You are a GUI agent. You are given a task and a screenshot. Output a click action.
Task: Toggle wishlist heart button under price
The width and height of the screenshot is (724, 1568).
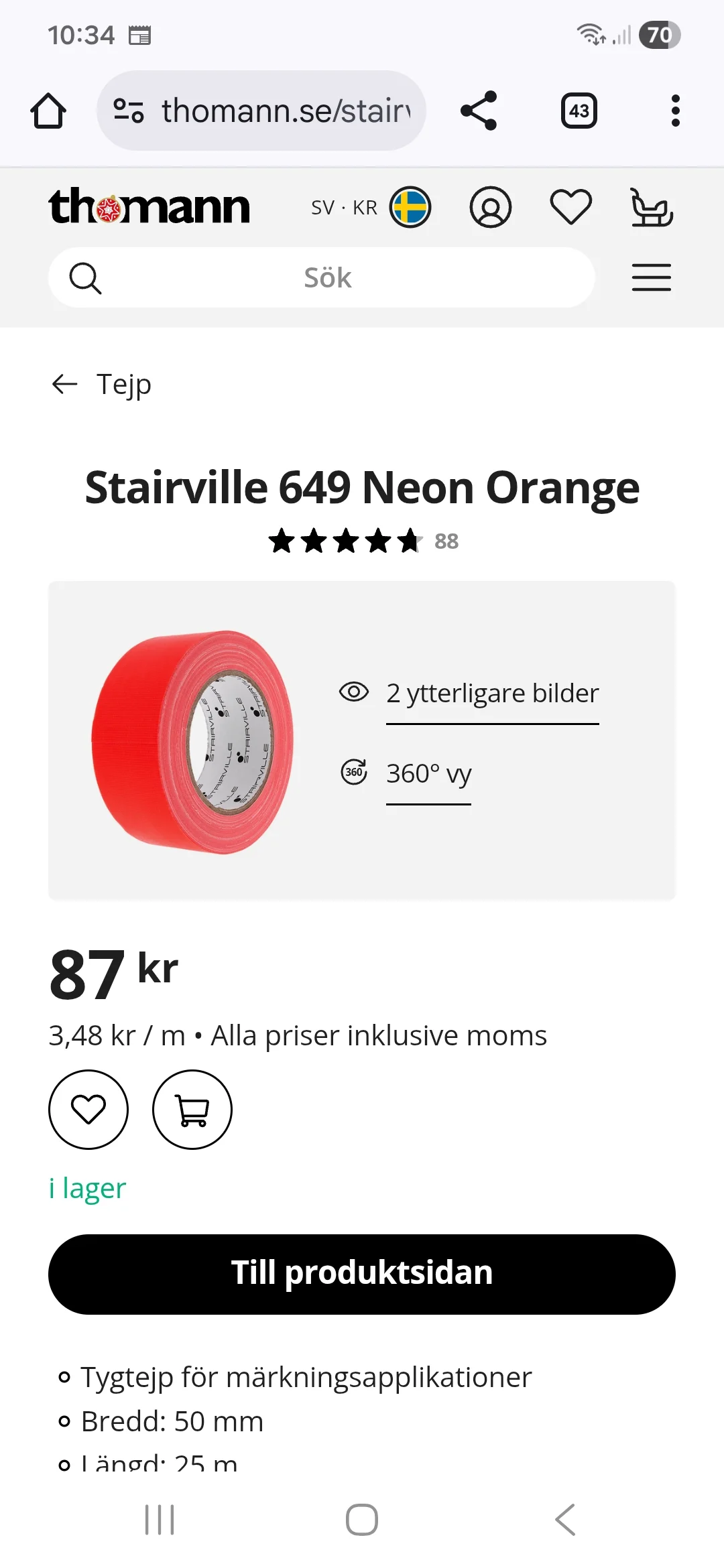coord(88,1110)
